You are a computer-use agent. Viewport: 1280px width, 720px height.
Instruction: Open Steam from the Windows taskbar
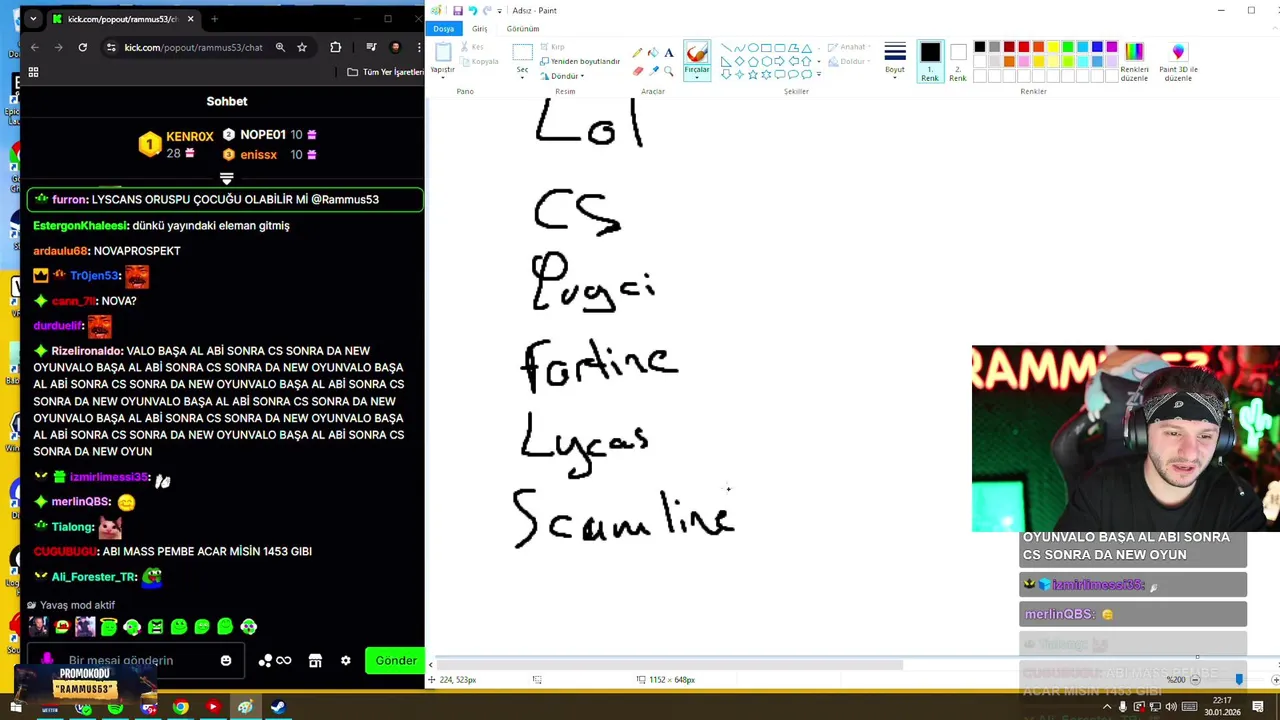(278, 708)
